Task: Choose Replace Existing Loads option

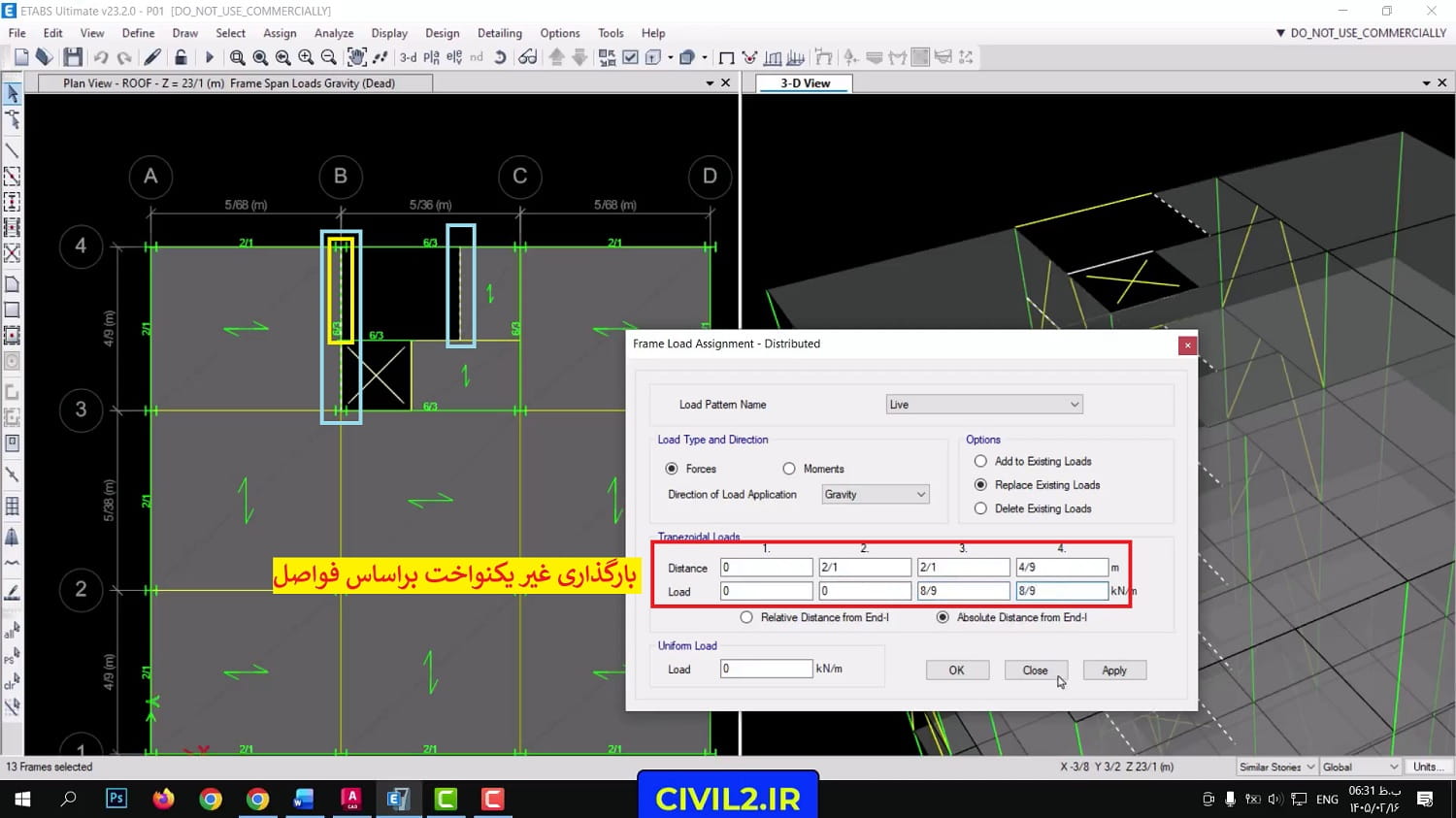Action: pos(980,485)
